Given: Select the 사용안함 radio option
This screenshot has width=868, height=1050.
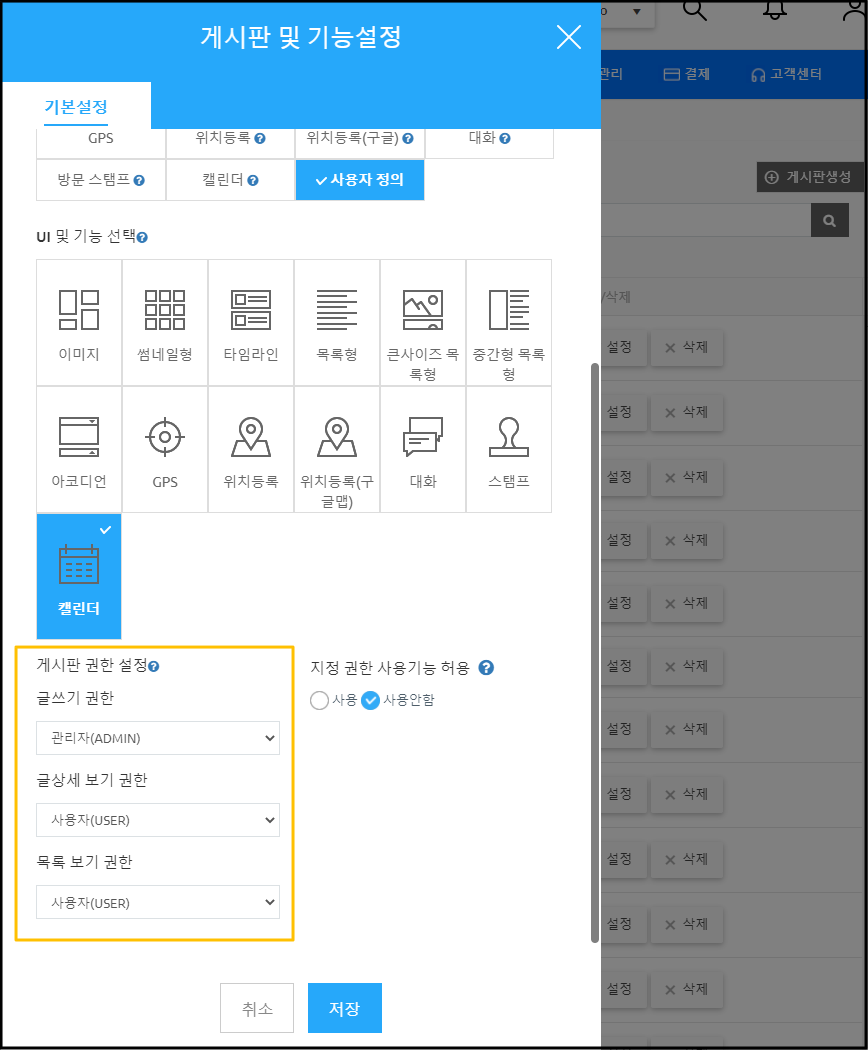Looking at the screenshot, I should [371, 700].
